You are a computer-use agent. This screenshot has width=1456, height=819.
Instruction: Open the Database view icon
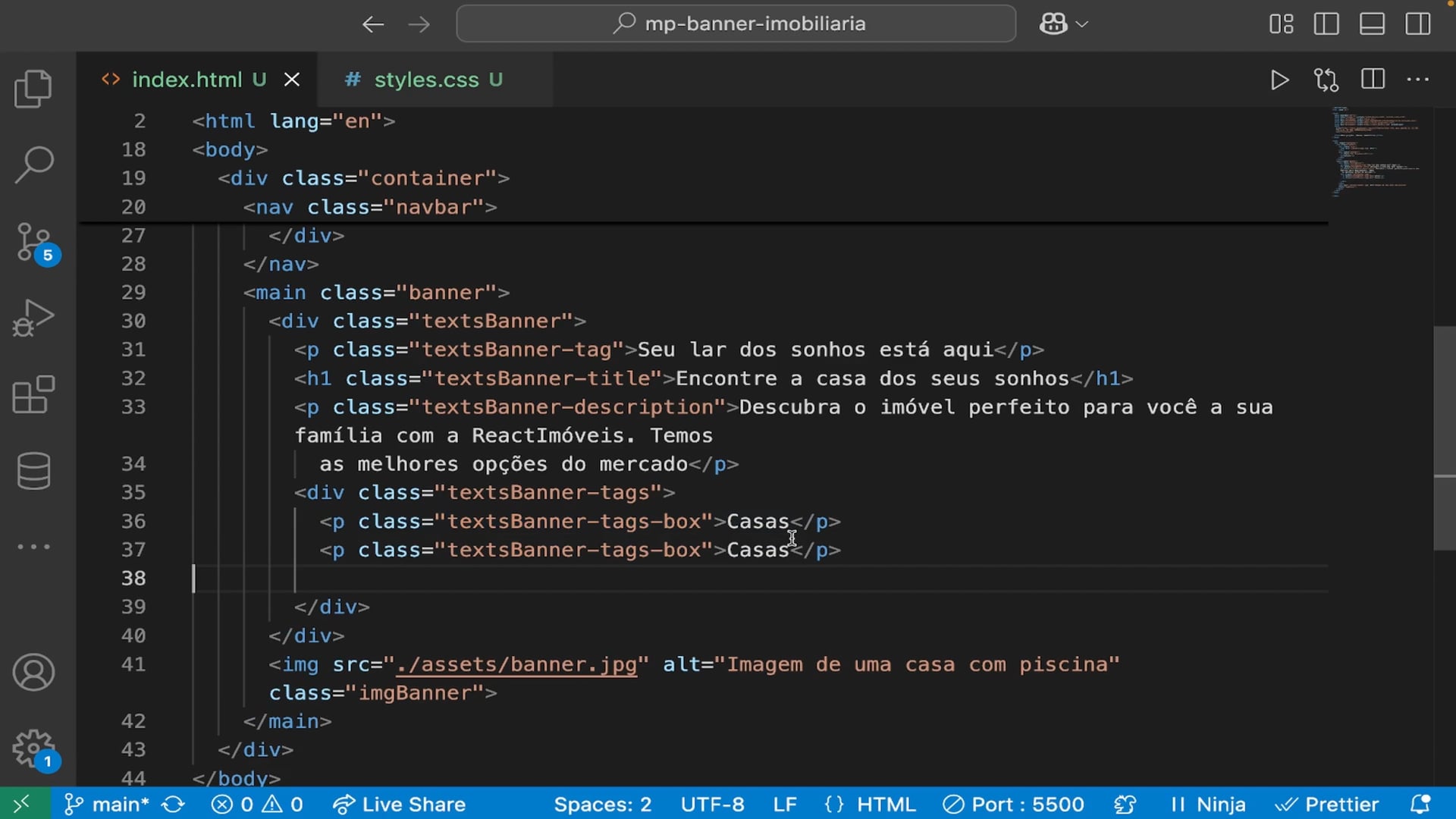click(33, 471)
